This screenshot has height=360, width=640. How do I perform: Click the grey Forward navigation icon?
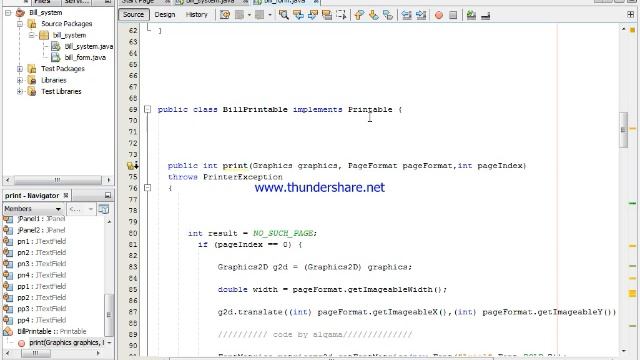[x=260, y=15]
